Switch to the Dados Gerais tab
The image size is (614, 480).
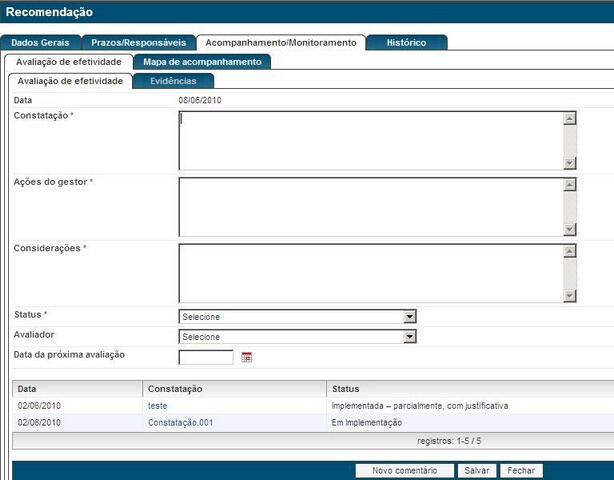(x=40, y=43)
